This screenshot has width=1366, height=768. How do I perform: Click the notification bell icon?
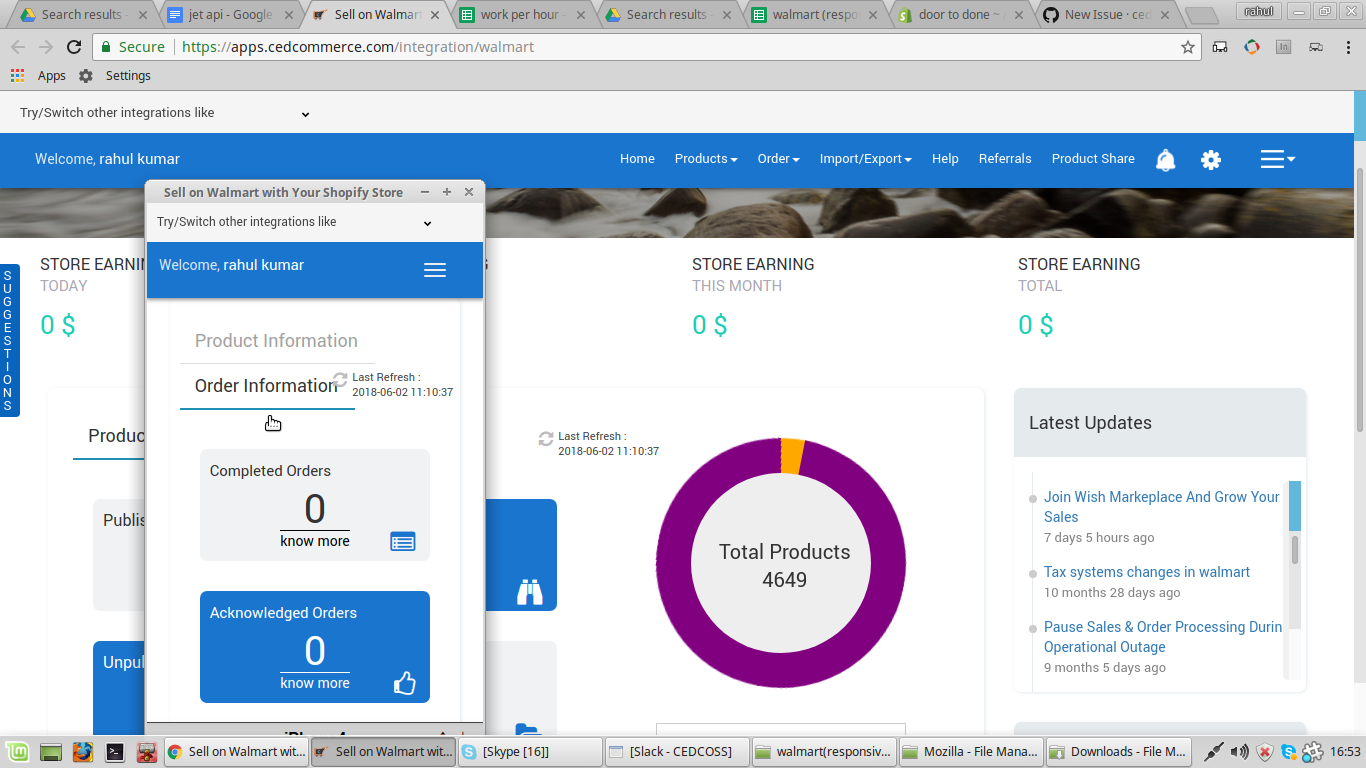1165,160
